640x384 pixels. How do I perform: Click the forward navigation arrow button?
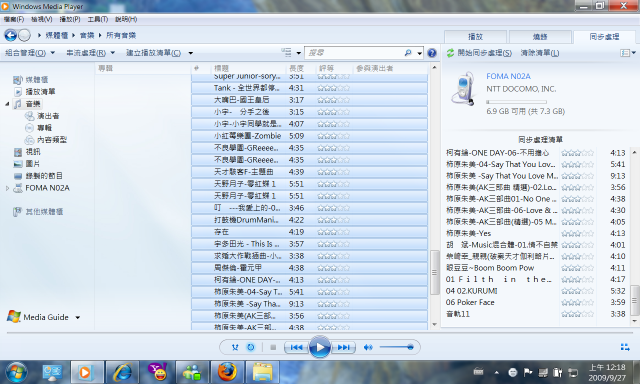24,36
